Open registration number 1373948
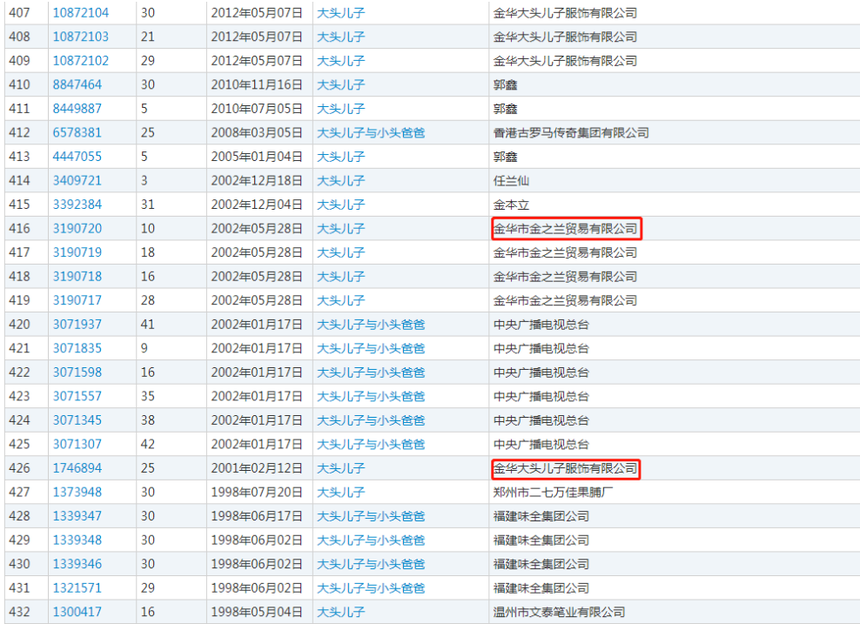The height and width of the screenshot is (624, 860). click(x=77, y=492)
